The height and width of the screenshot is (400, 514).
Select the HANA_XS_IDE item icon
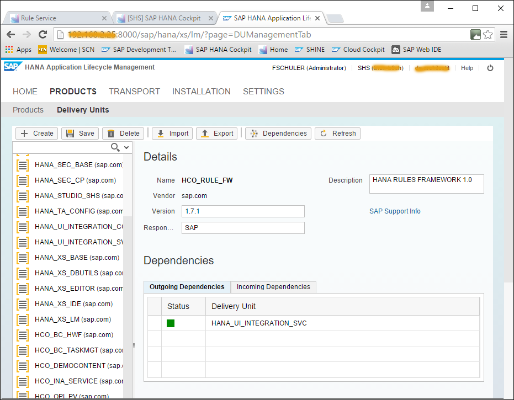pyautogui.click(x=23, y=304)
